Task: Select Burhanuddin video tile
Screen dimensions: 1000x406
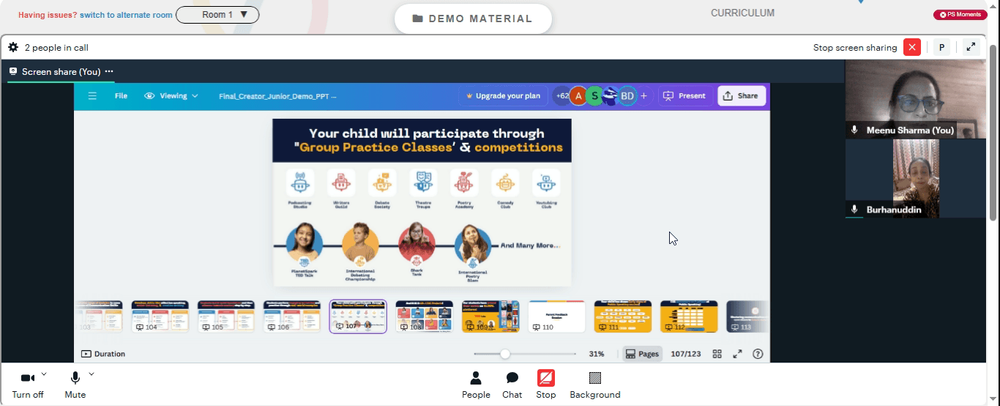Action: [x=915, y=178]
